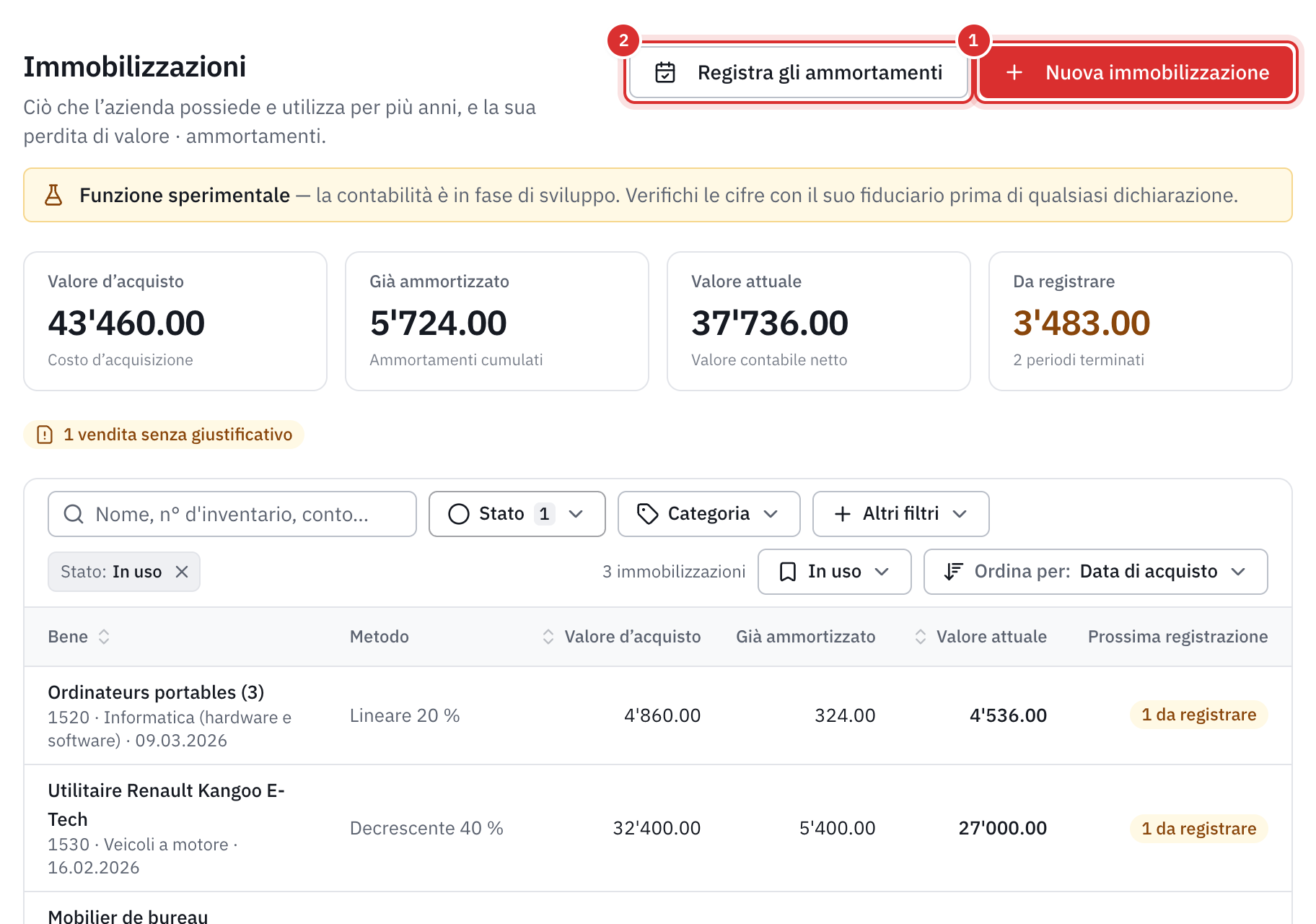The image size is (1316, 924).
Task: Open the In uso saved view chevron
Action: pos(882,572)
